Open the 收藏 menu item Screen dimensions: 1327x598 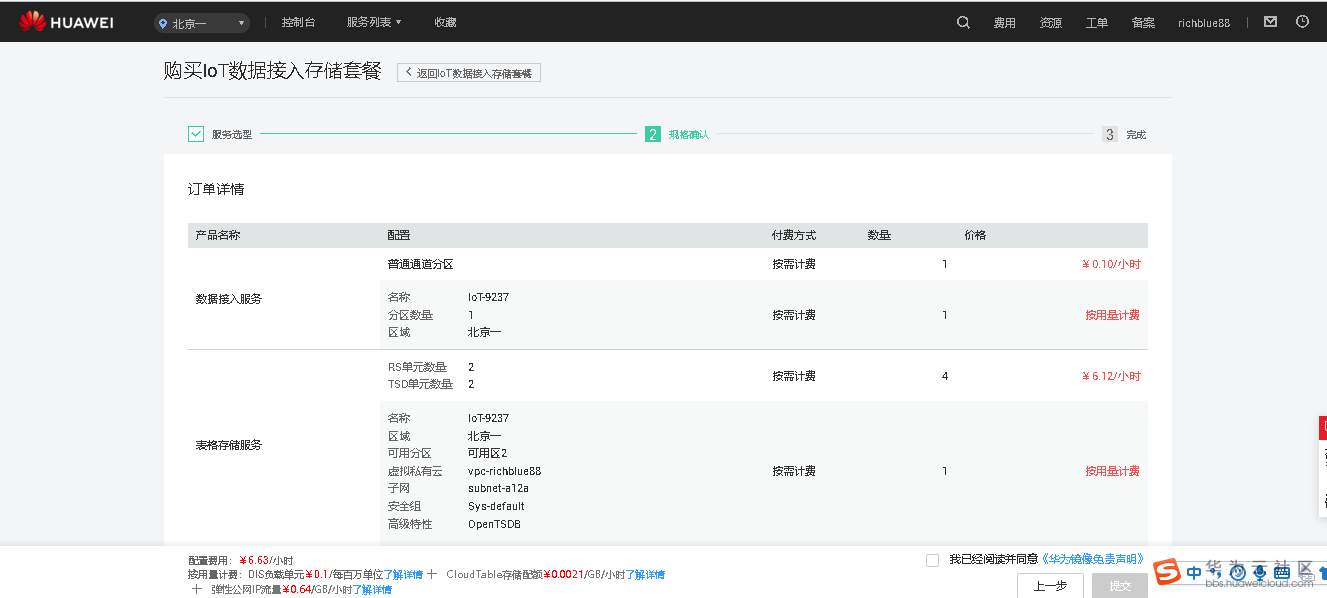[444, 21]
